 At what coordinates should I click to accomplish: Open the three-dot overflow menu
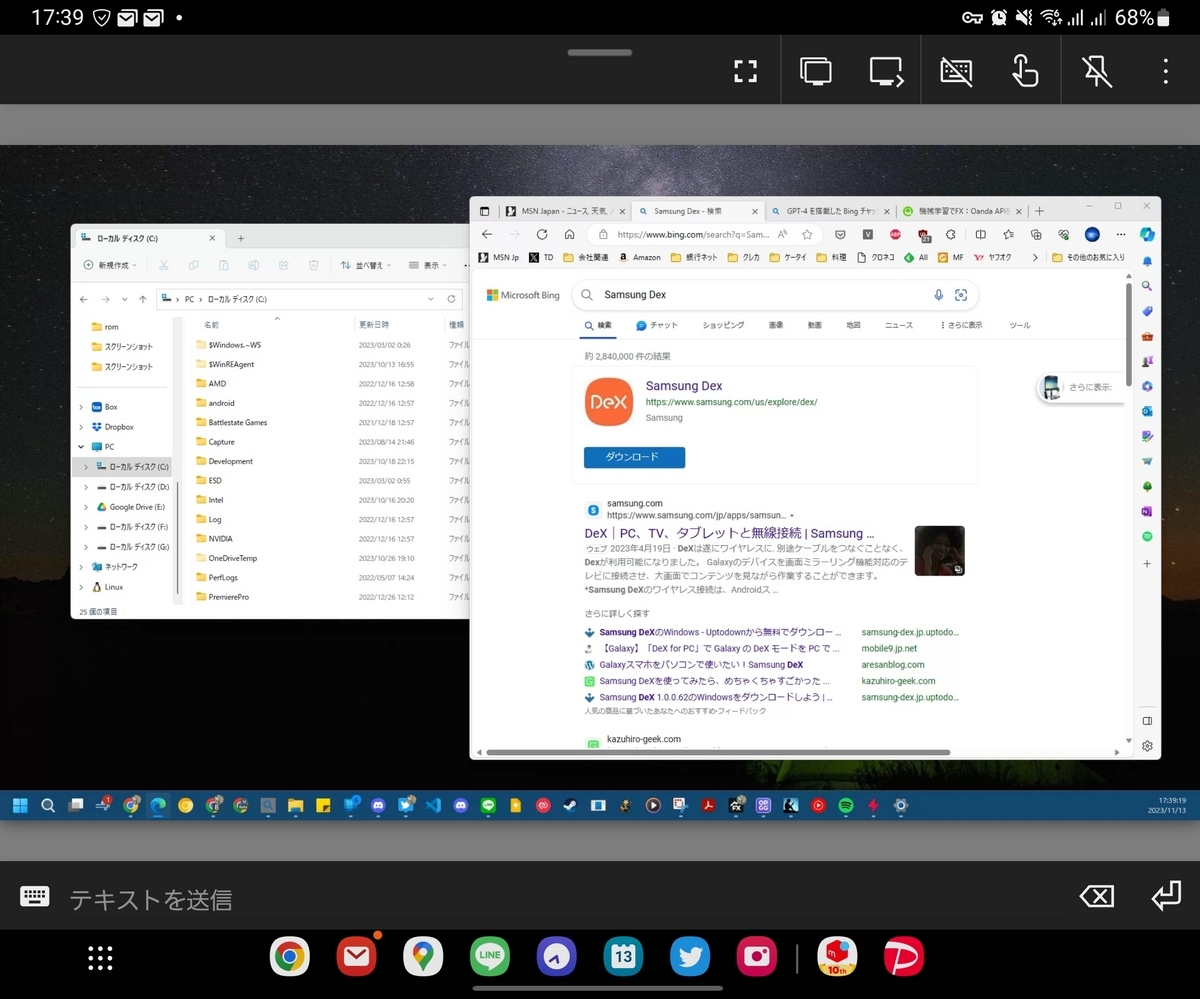tap(1165, 71)
